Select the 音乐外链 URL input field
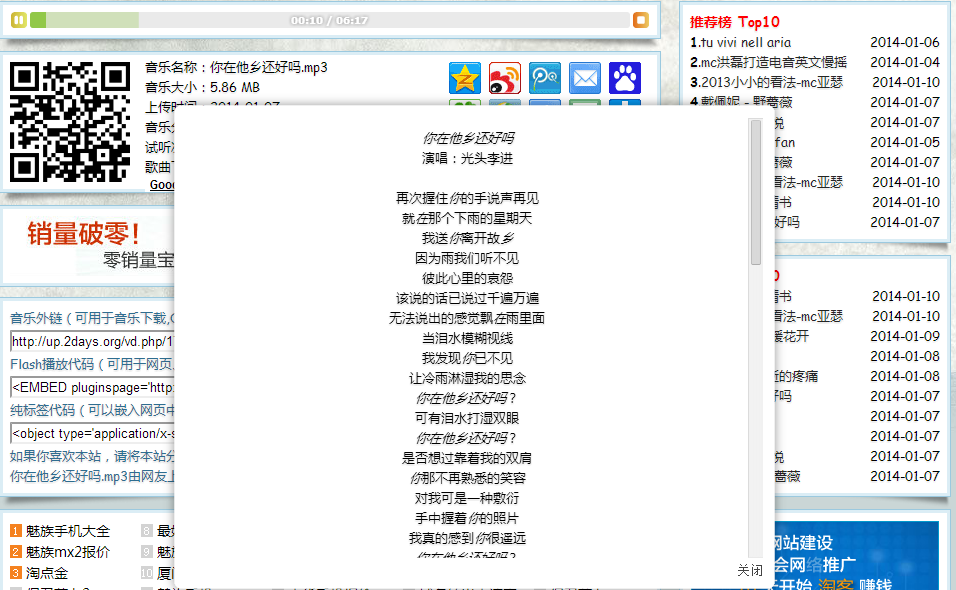 click(92, 341)
